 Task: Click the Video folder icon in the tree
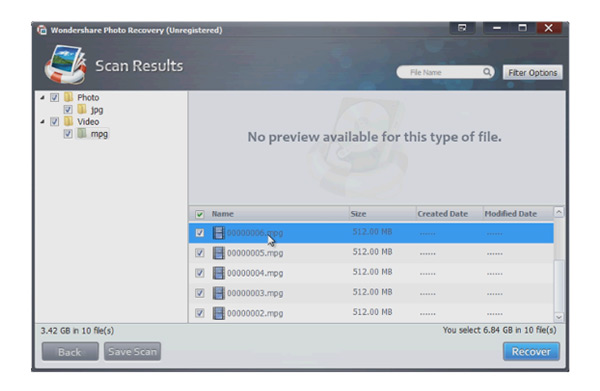pos(68,121)
